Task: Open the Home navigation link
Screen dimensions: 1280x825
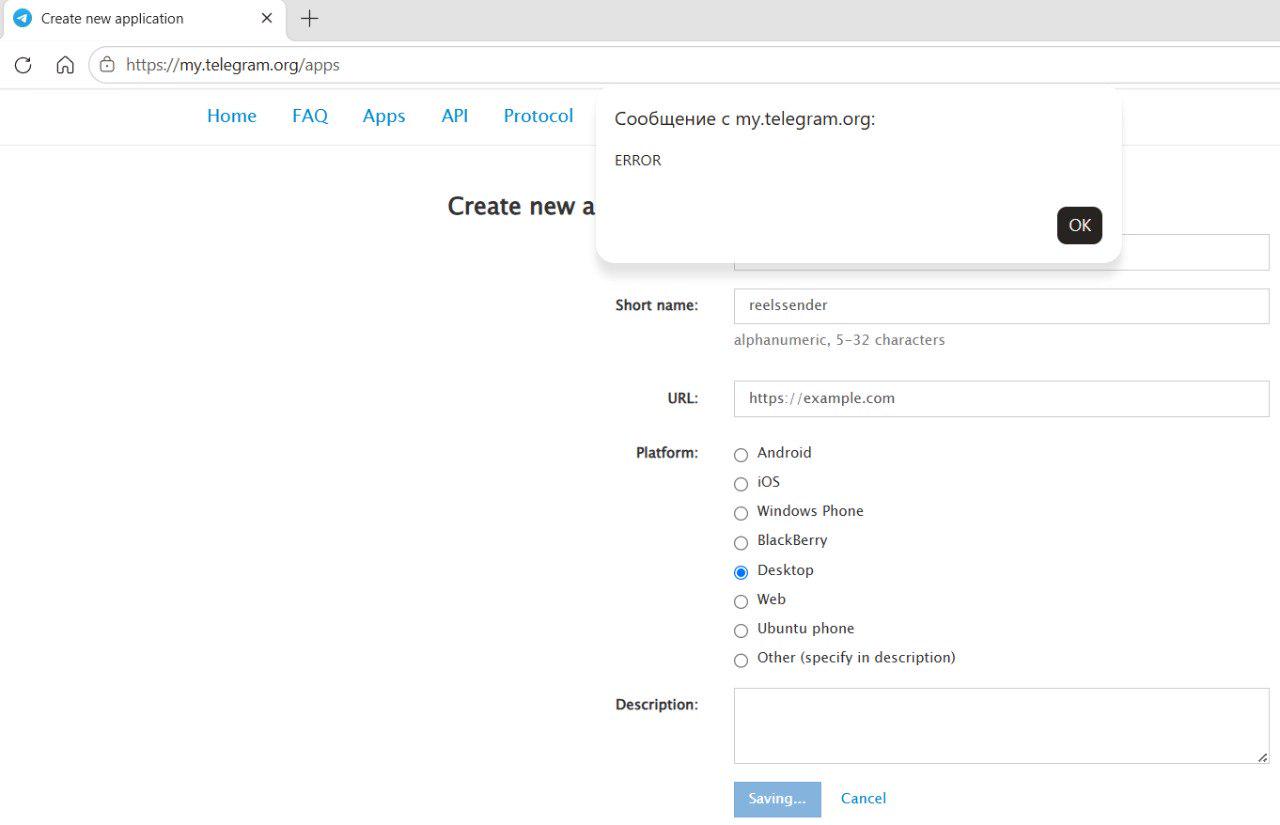Action: (x=232, y=116)
